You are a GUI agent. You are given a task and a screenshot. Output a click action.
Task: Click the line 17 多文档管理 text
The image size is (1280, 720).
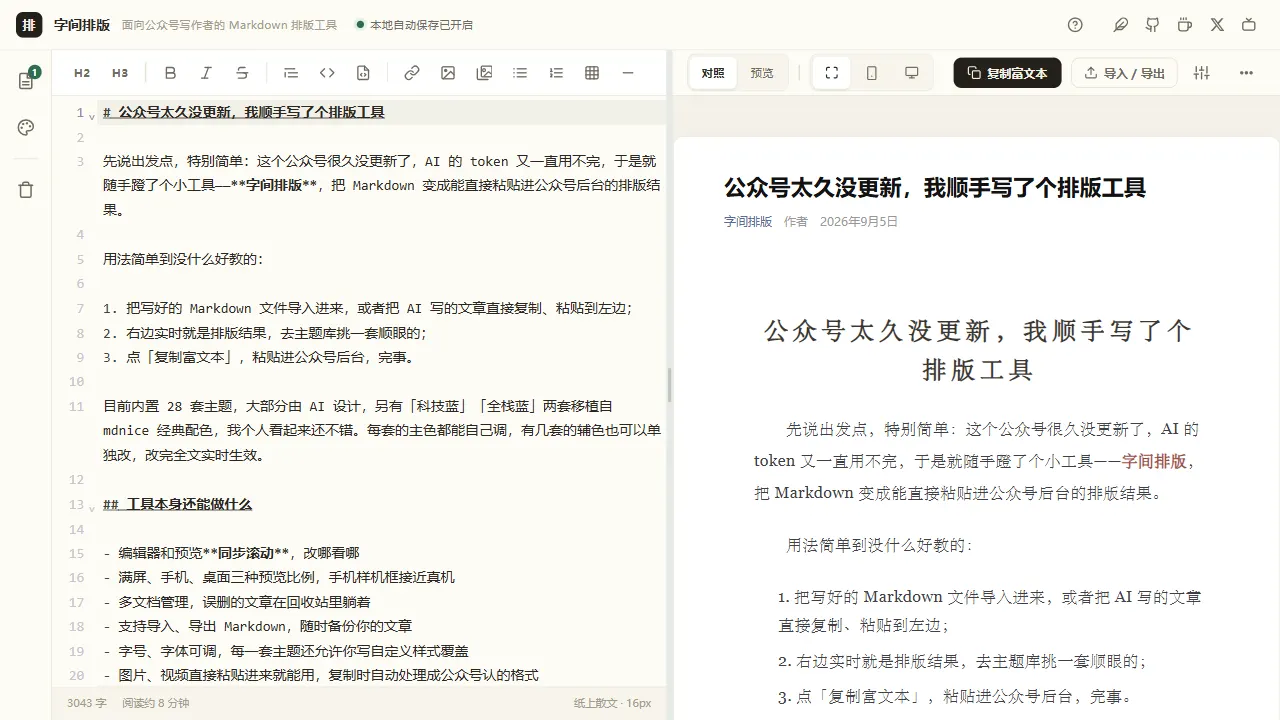pos(237,602)
